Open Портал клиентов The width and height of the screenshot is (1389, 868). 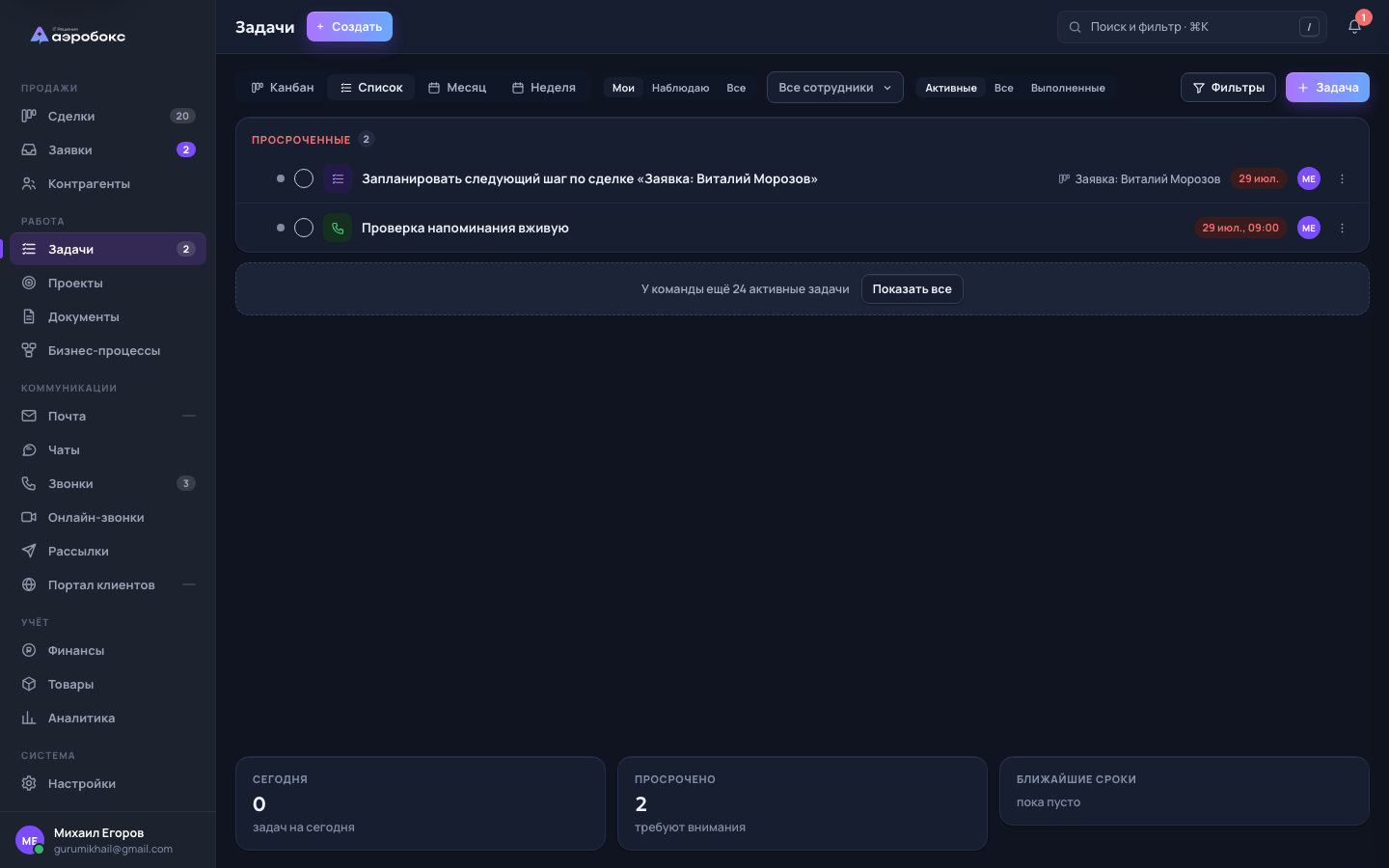click(x=108, y=584)
